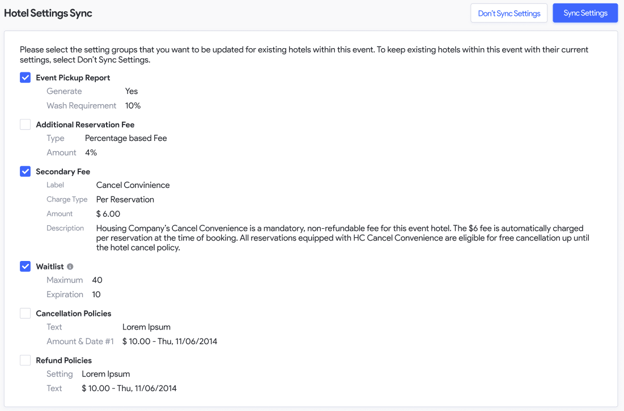Click the Cancellation Policies label
The height and width of the screenshot is (411, 624).
(74, 314)
